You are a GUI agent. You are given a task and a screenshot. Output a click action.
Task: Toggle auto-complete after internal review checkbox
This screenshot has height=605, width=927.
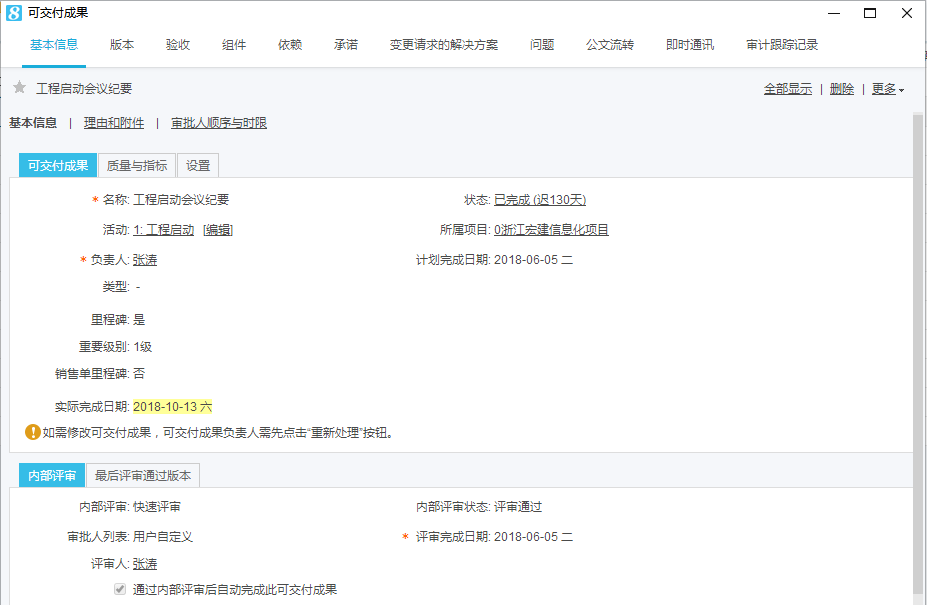coord(120,589)
